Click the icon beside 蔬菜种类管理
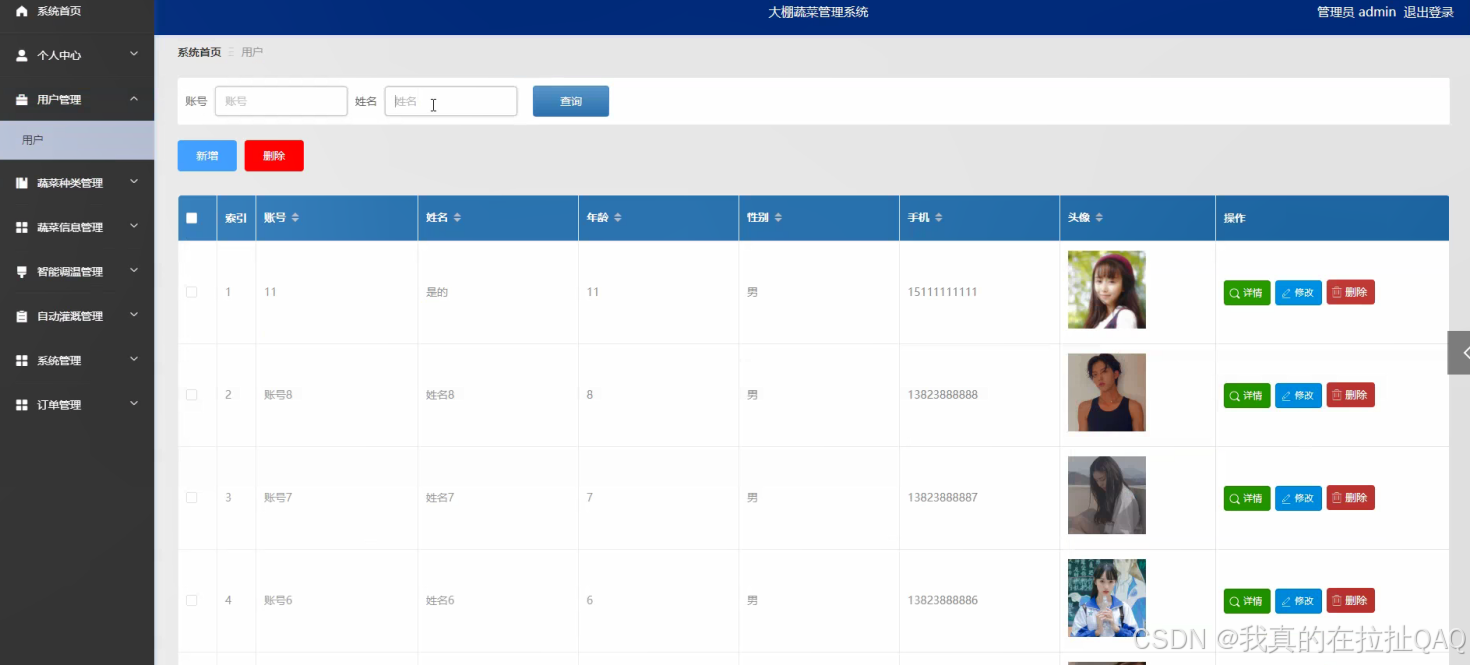1470x665 pixels. coord(22,184)
